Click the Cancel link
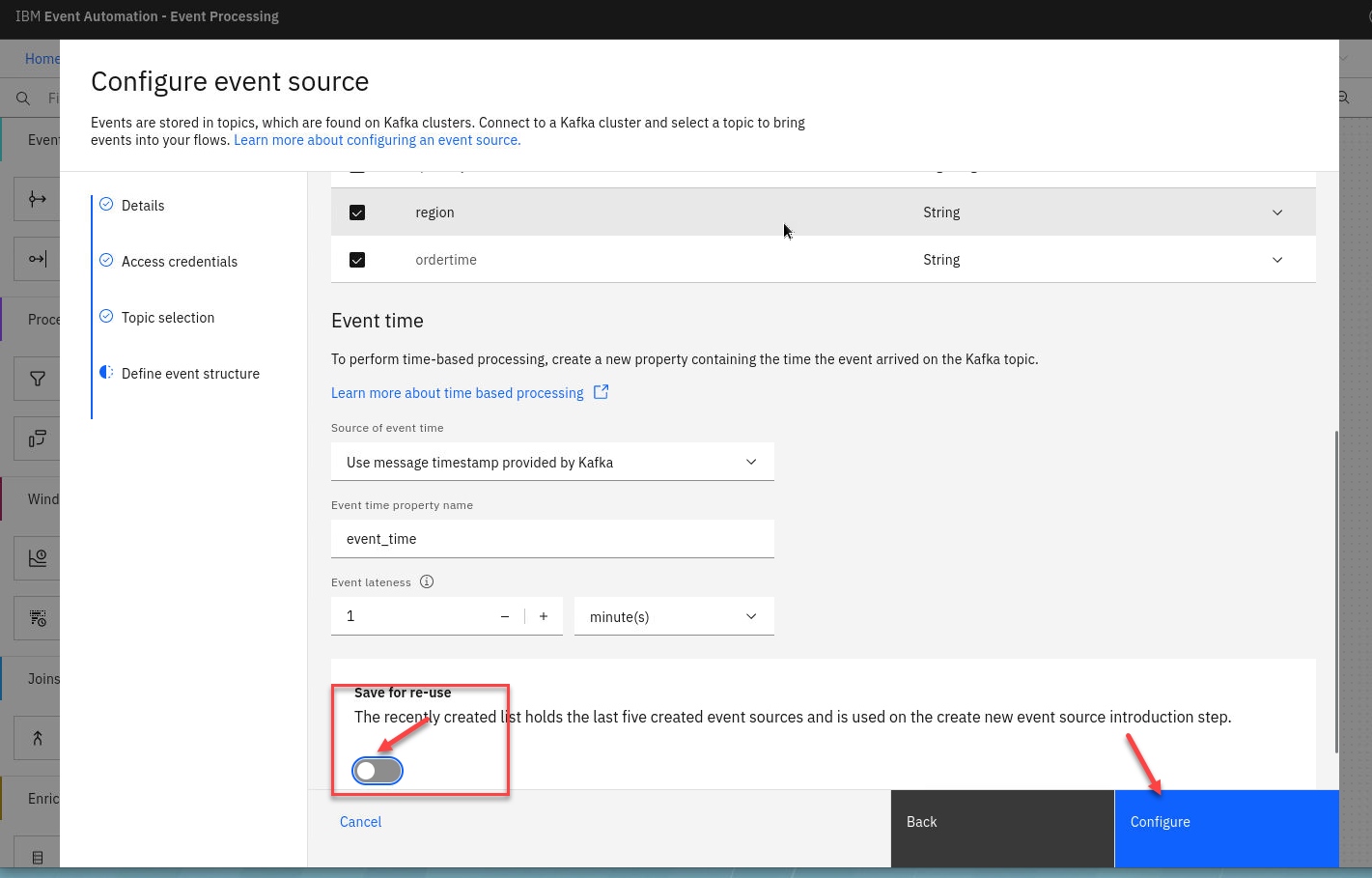Image resolution: width=1372 pixels, height=878 pixels. tap(360, 822)
